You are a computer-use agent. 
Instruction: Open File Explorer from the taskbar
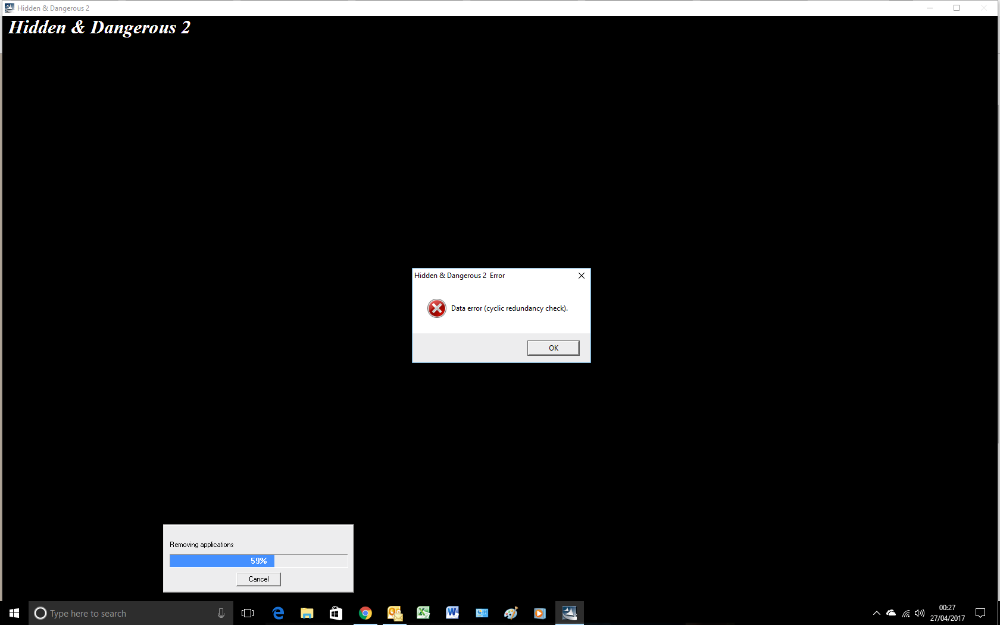(307, 613)
